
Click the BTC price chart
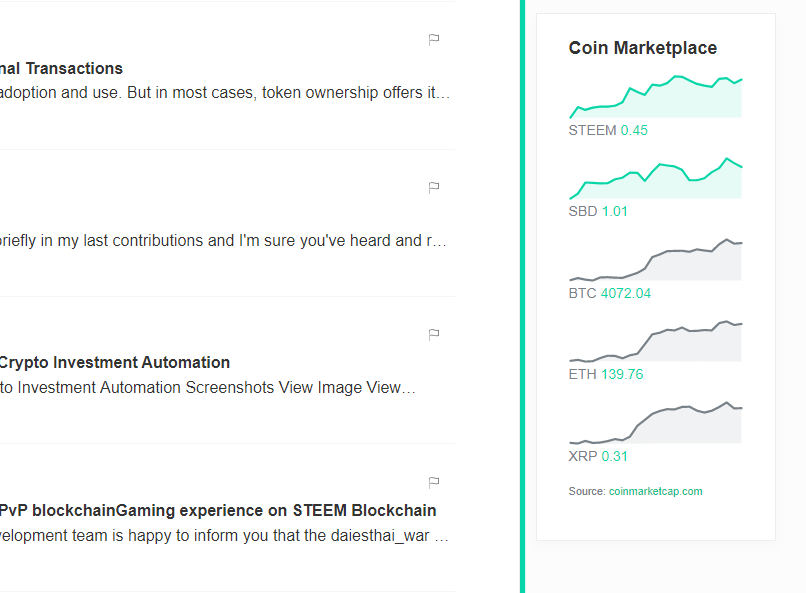coord(655,260)
